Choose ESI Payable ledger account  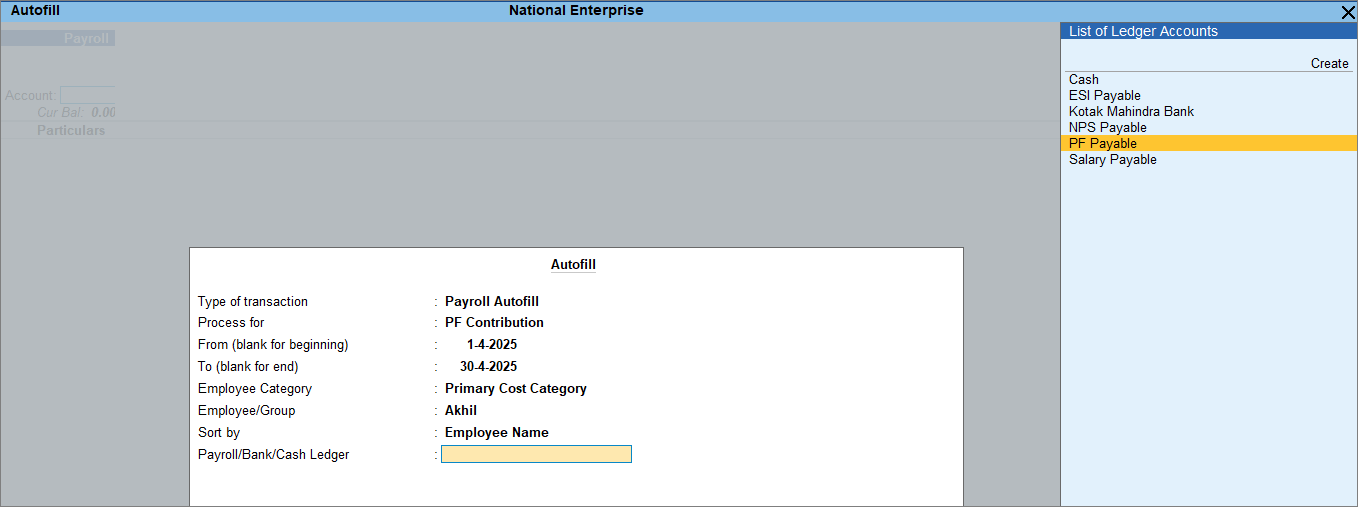pyautogui.click(x=1104, y=96)
